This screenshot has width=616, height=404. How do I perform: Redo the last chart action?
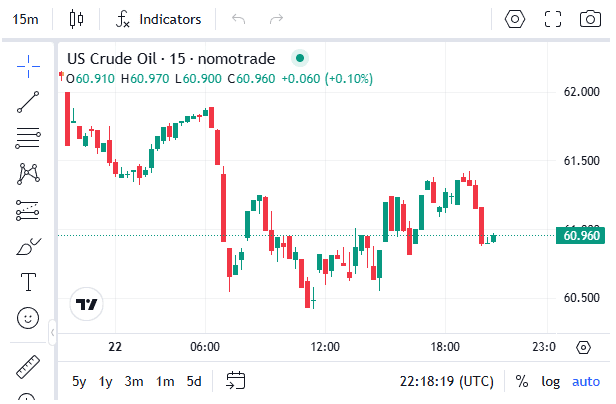276,19
